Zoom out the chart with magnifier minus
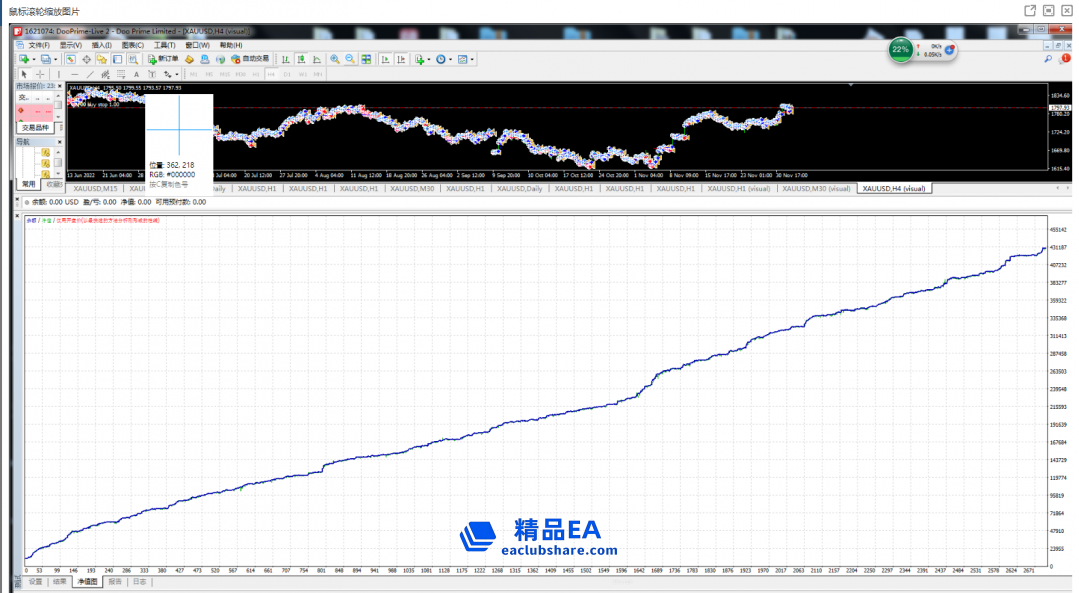Screen dimensions: 1079x593 click(x=350, y=59)
